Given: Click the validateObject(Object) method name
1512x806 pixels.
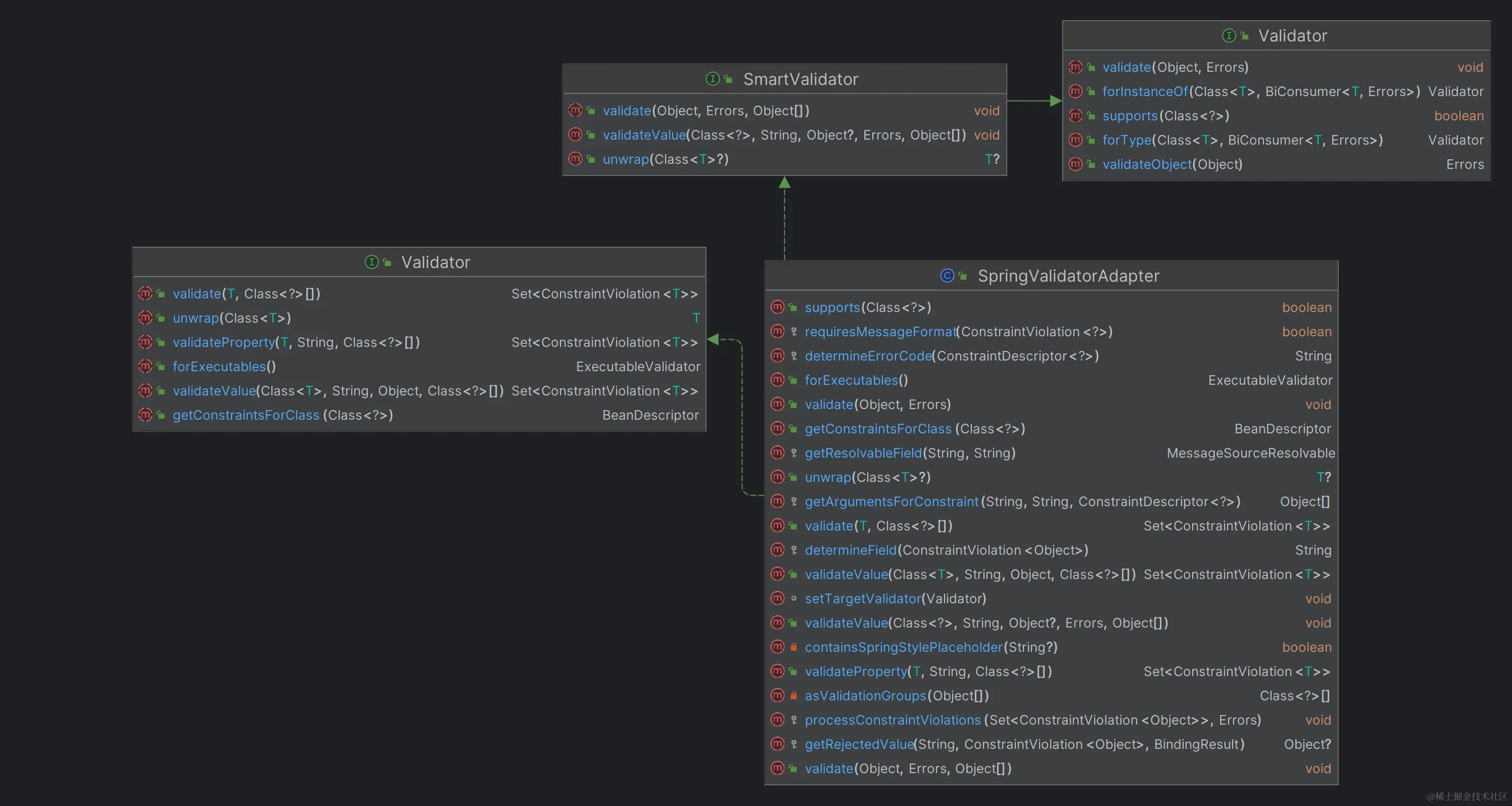Looking at the screenshot, I should pyautogui.click(x=1172, y=164).
